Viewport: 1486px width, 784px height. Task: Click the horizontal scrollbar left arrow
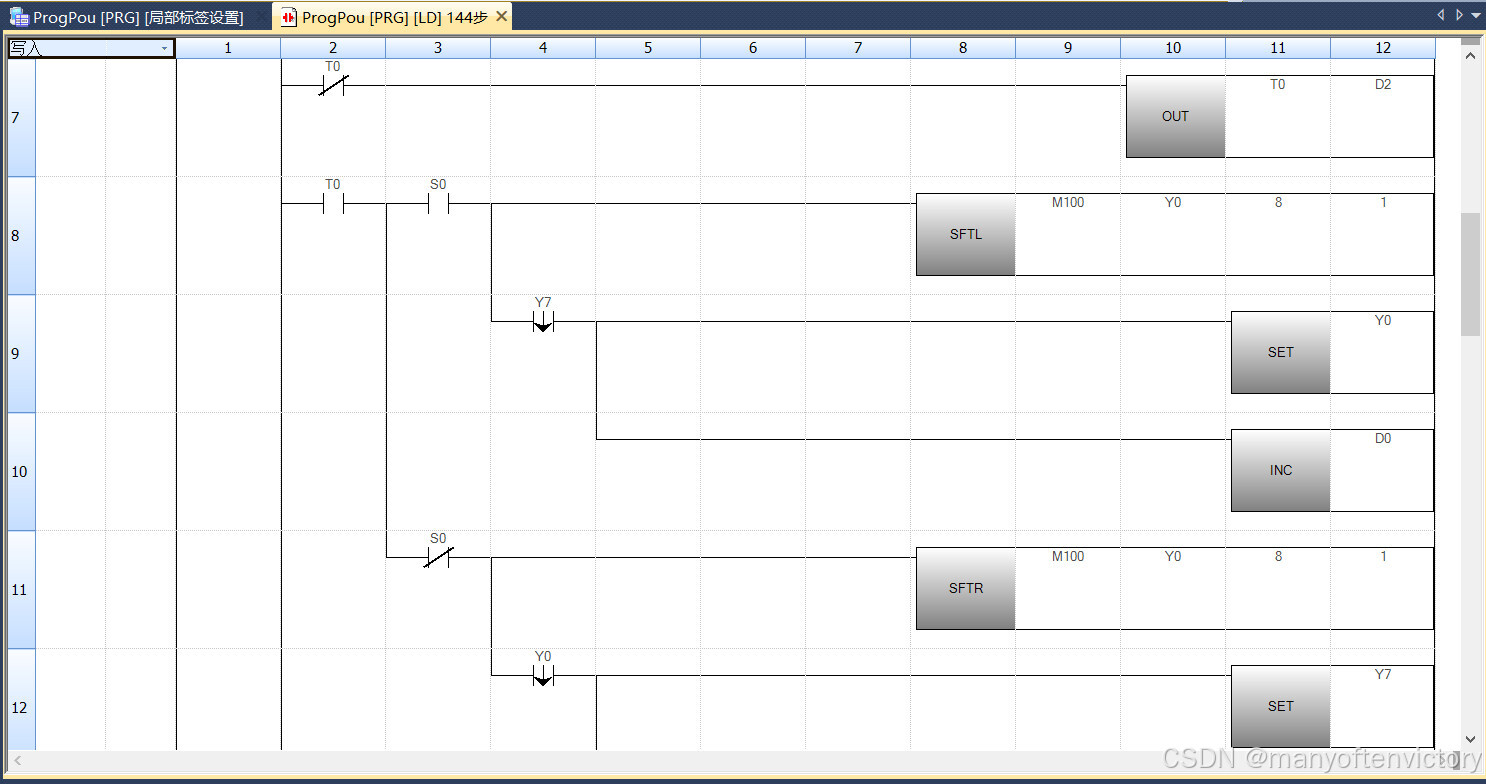(17, 761)
